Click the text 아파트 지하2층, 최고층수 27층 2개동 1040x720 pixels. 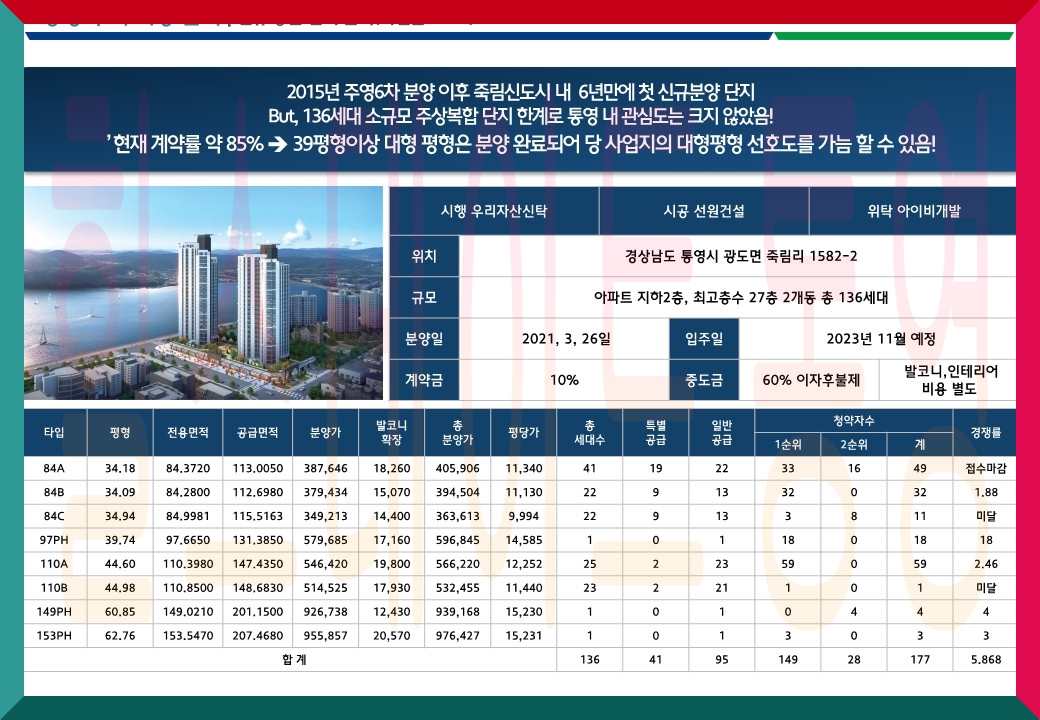(706, 297)
